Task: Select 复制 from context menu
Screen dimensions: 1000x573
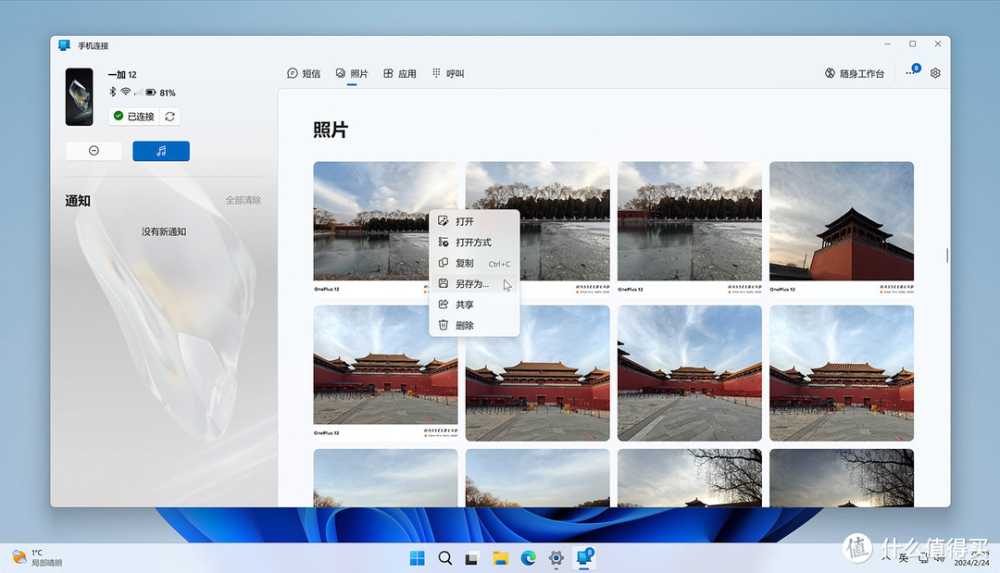Action: (474, 264)
